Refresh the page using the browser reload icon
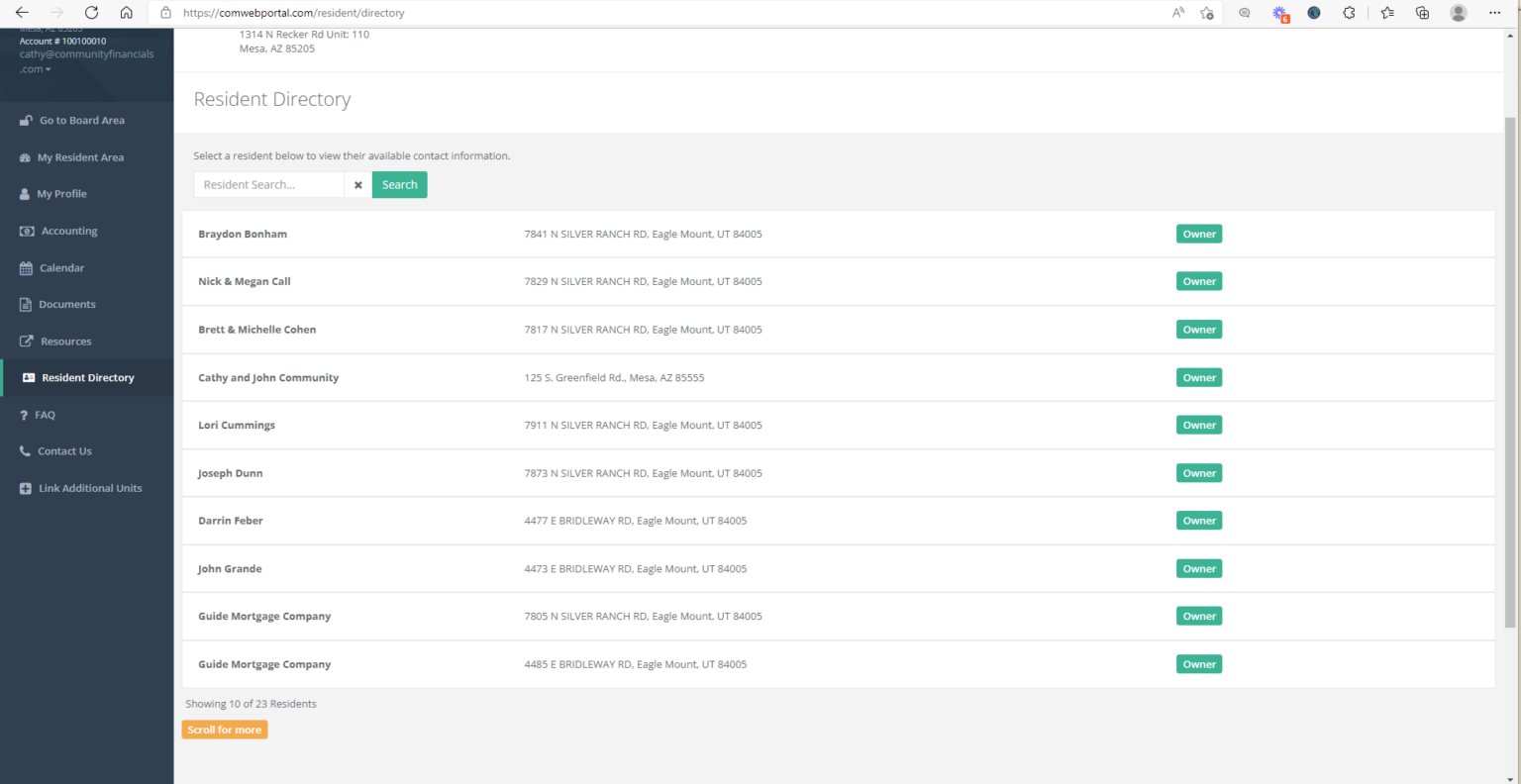Screen dimensions: 1521x784 (x=91, y=13)
